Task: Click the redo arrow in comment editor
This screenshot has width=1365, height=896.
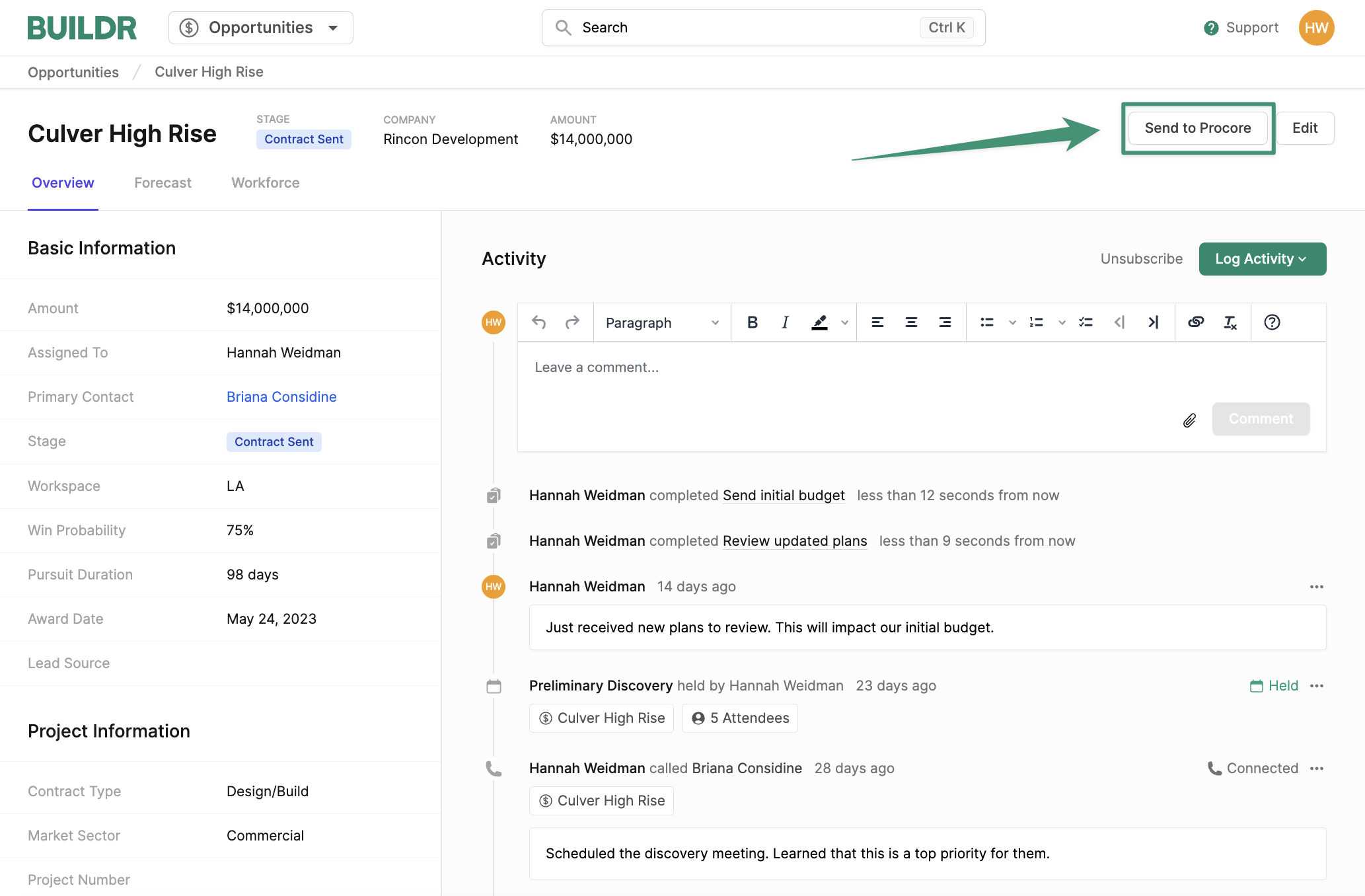Action: 572,322
